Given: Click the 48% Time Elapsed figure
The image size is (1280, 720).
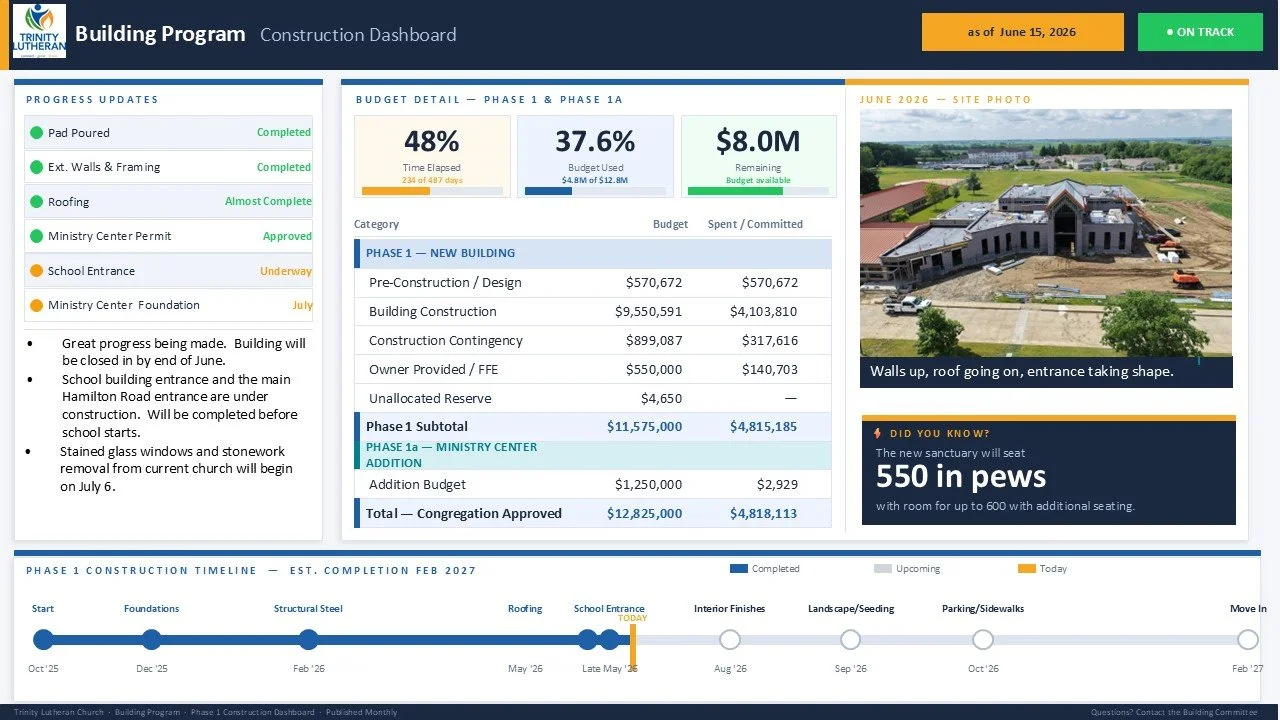Looking at the screenshot, I should click(432, 141).
